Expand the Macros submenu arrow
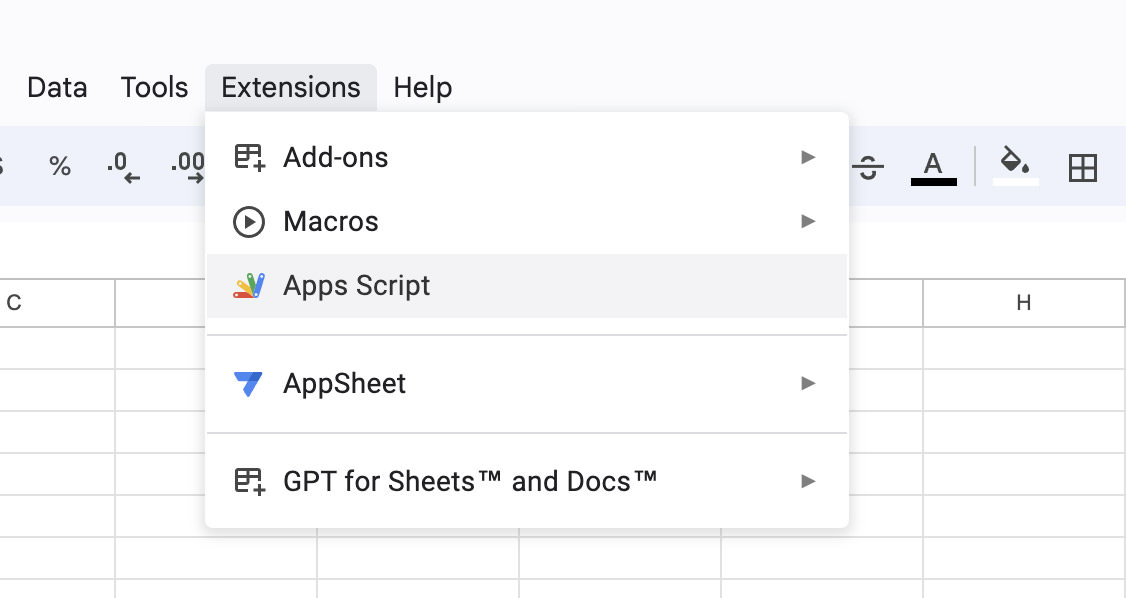 coord(808,221)
